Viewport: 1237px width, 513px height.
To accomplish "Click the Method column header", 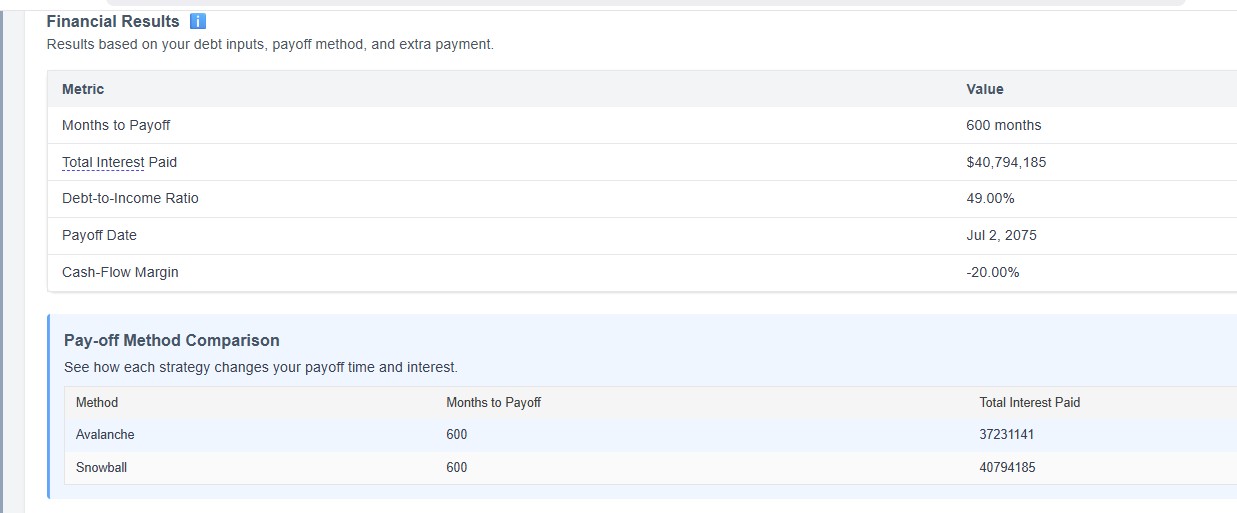I will point(97,402).
